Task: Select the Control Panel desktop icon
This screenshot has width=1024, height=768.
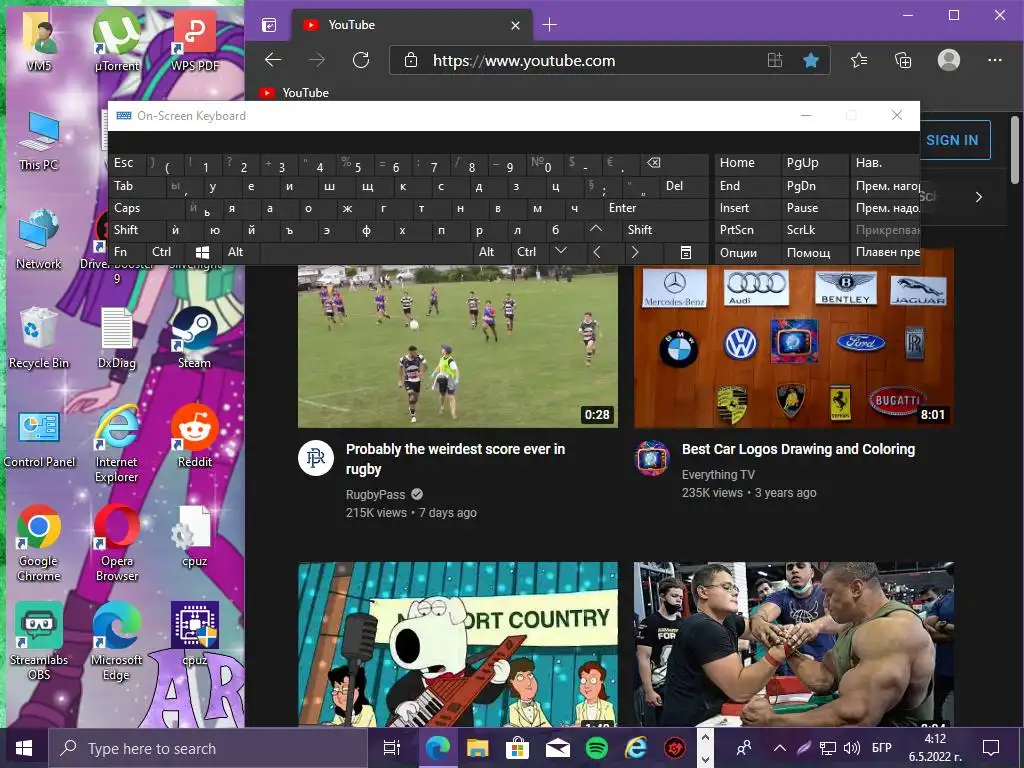Action: click(39, 439)
